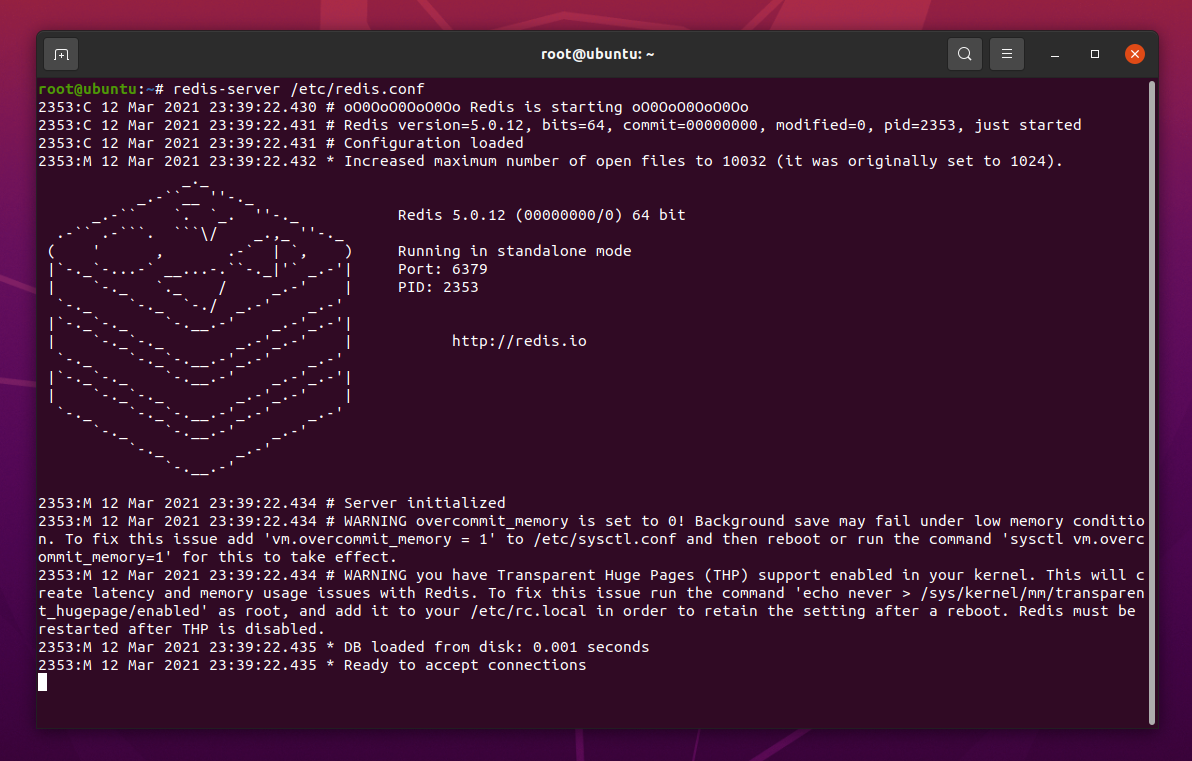Click the 'Server initialized' line
Screen dimensions: 1192x761
(x=271, y=503)
